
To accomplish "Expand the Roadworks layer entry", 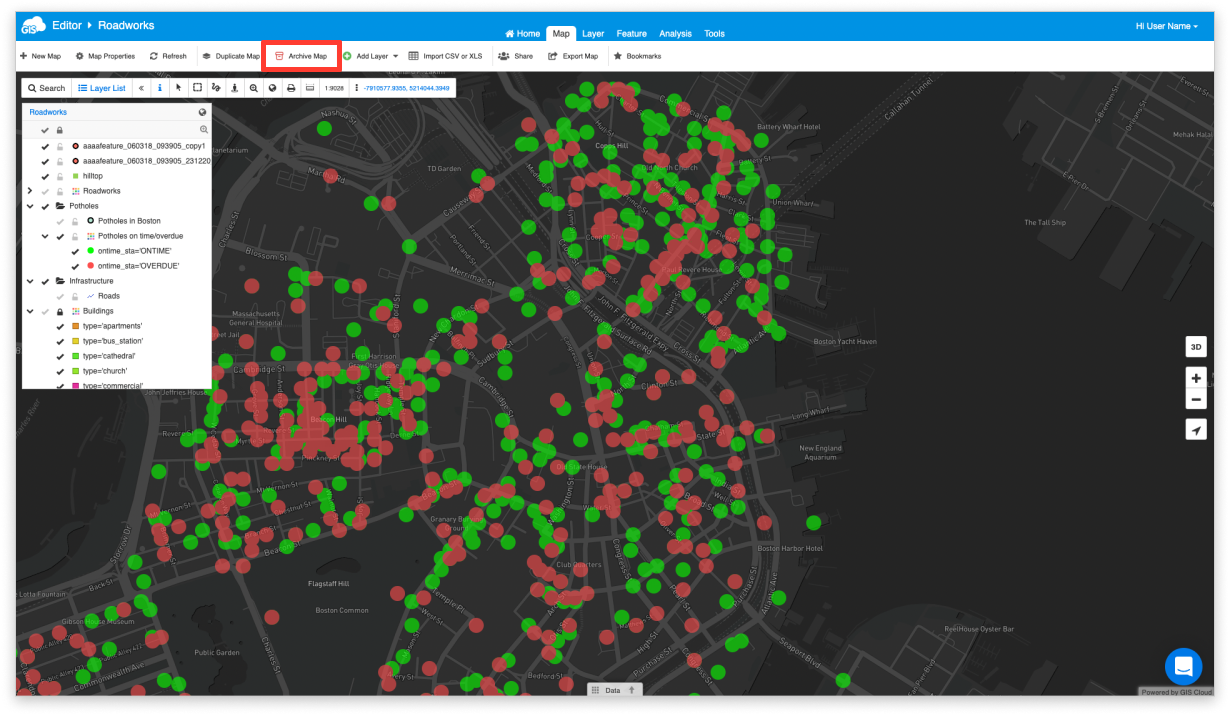I will 30,190.
